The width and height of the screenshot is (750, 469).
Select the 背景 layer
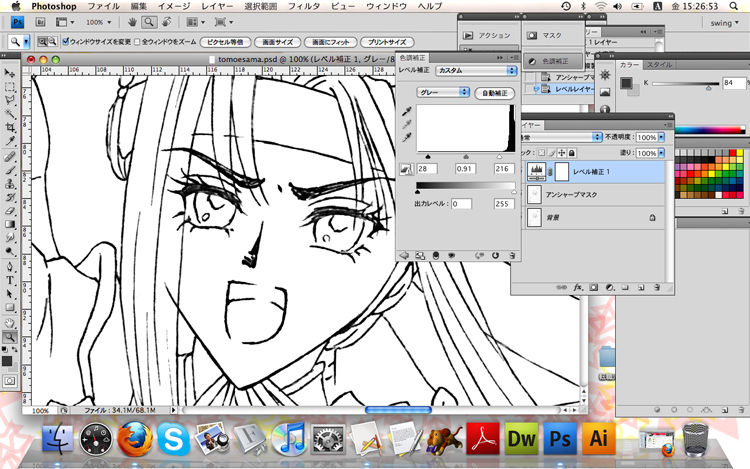point(593,218)
